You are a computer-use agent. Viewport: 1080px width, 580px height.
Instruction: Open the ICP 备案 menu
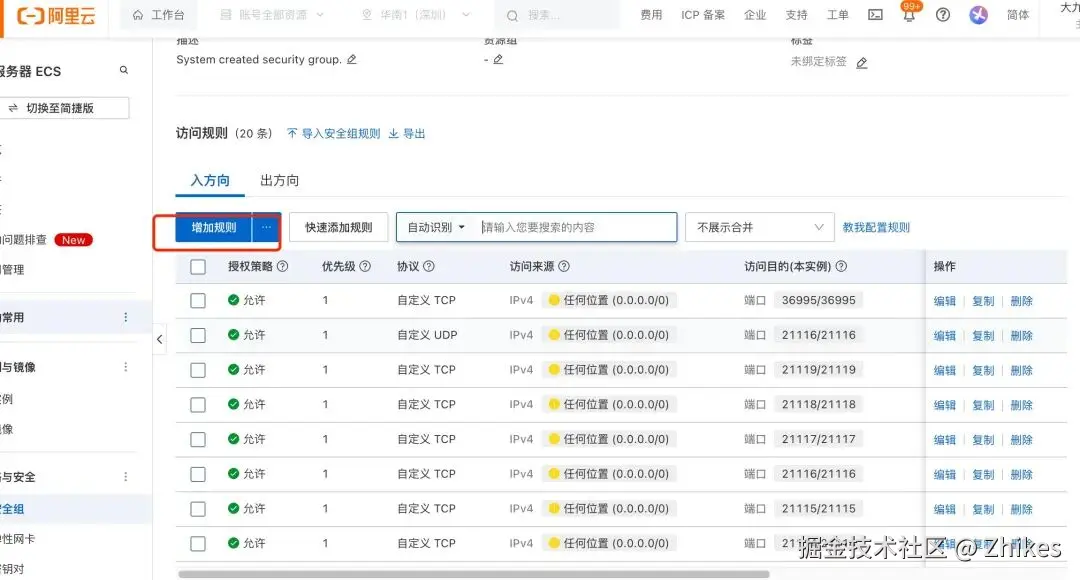point(703,14)
